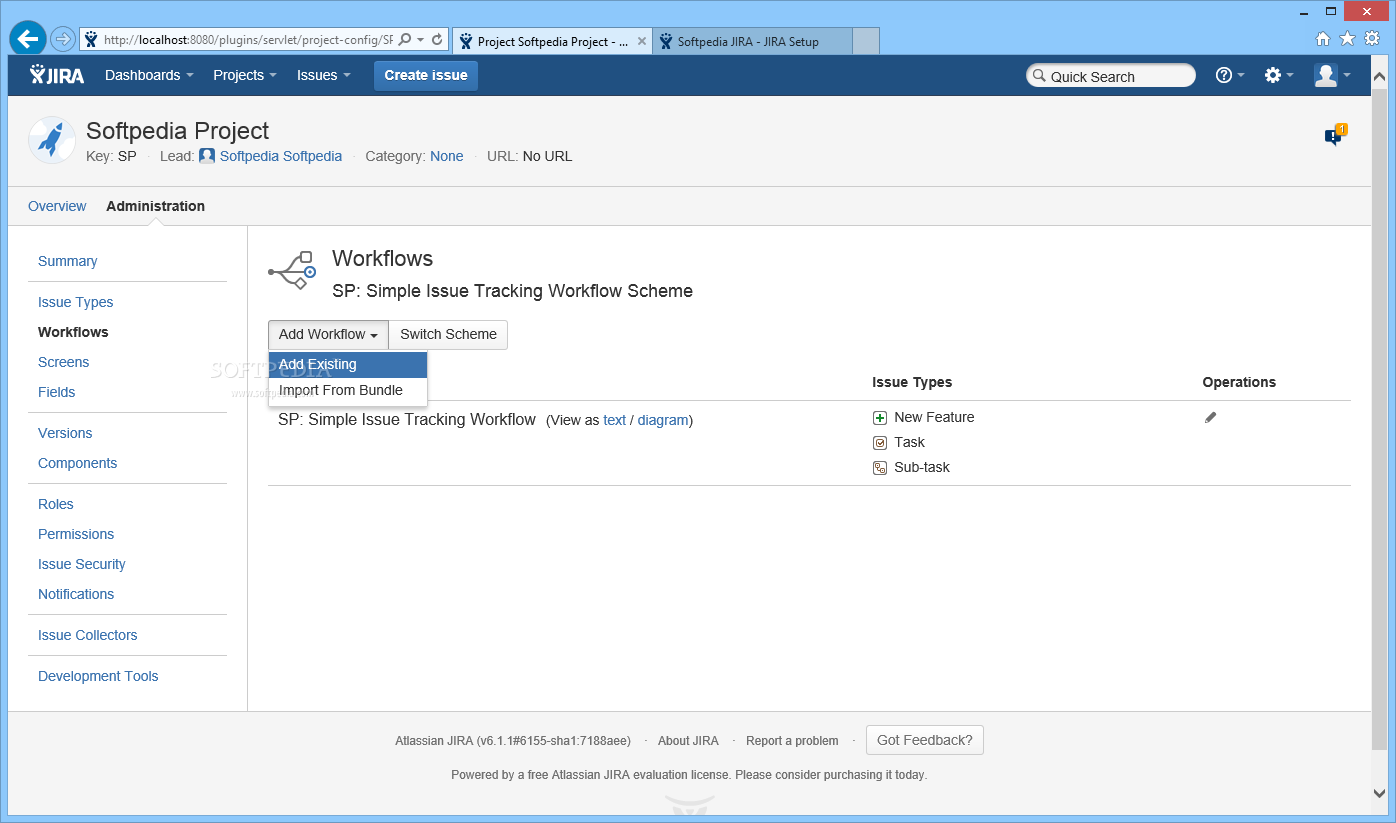
Task: Switch to the Overview tab
Action: tap(57, 206)
